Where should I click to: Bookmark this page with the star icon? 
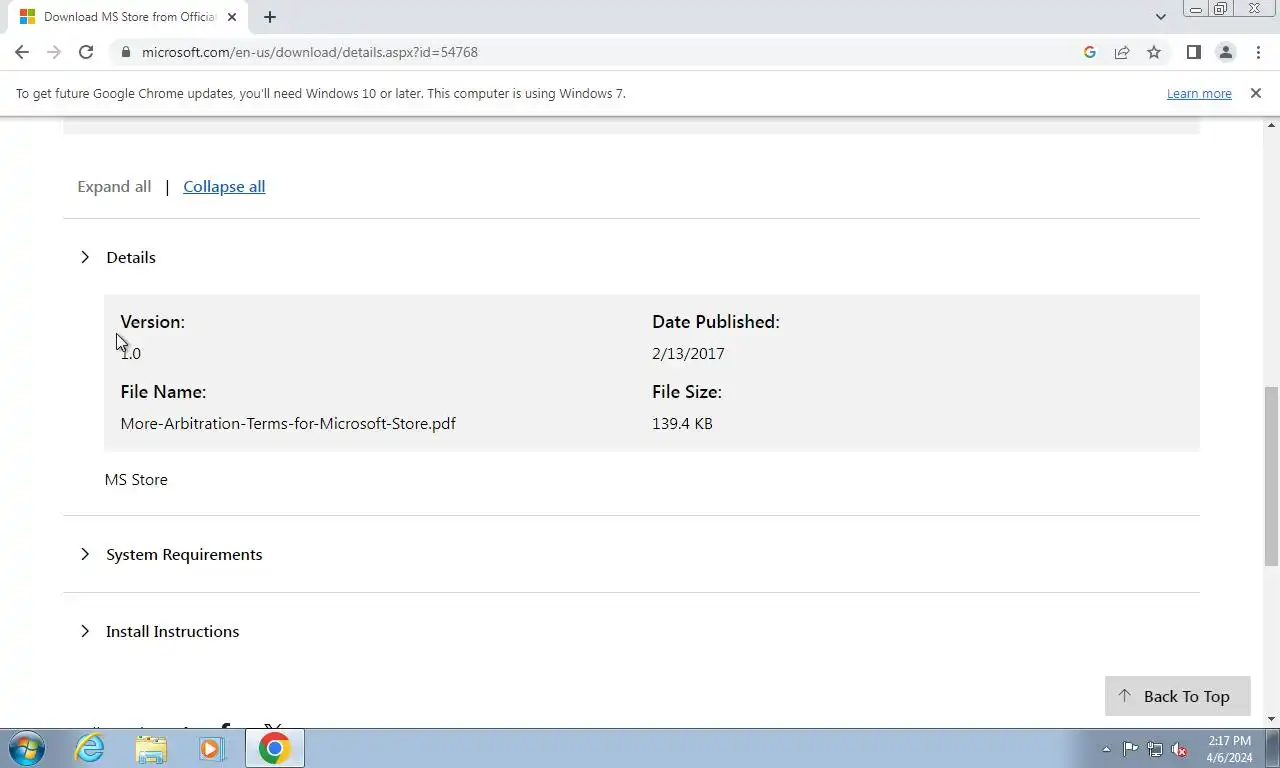click(1154, 52)
